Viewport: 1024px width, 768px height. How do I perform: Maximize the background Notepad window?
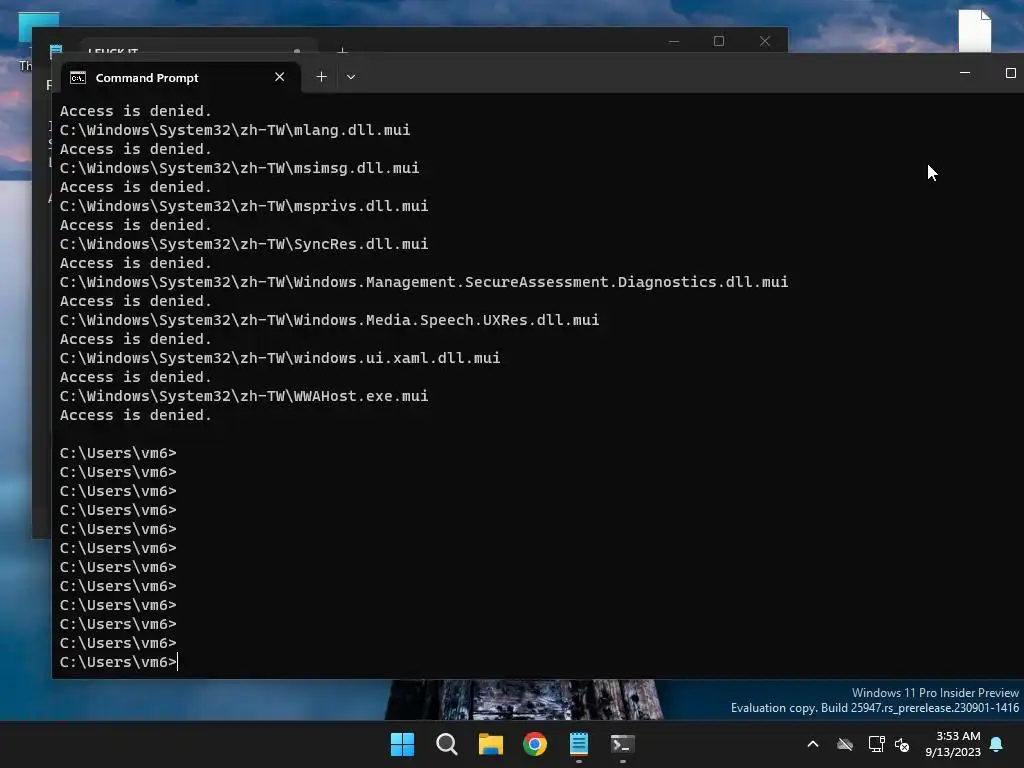[719, 41]
